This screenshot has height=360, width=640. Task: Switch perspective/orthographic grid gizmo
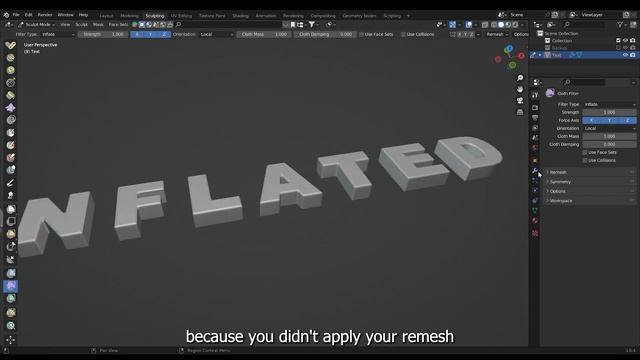tap(520, 112)
